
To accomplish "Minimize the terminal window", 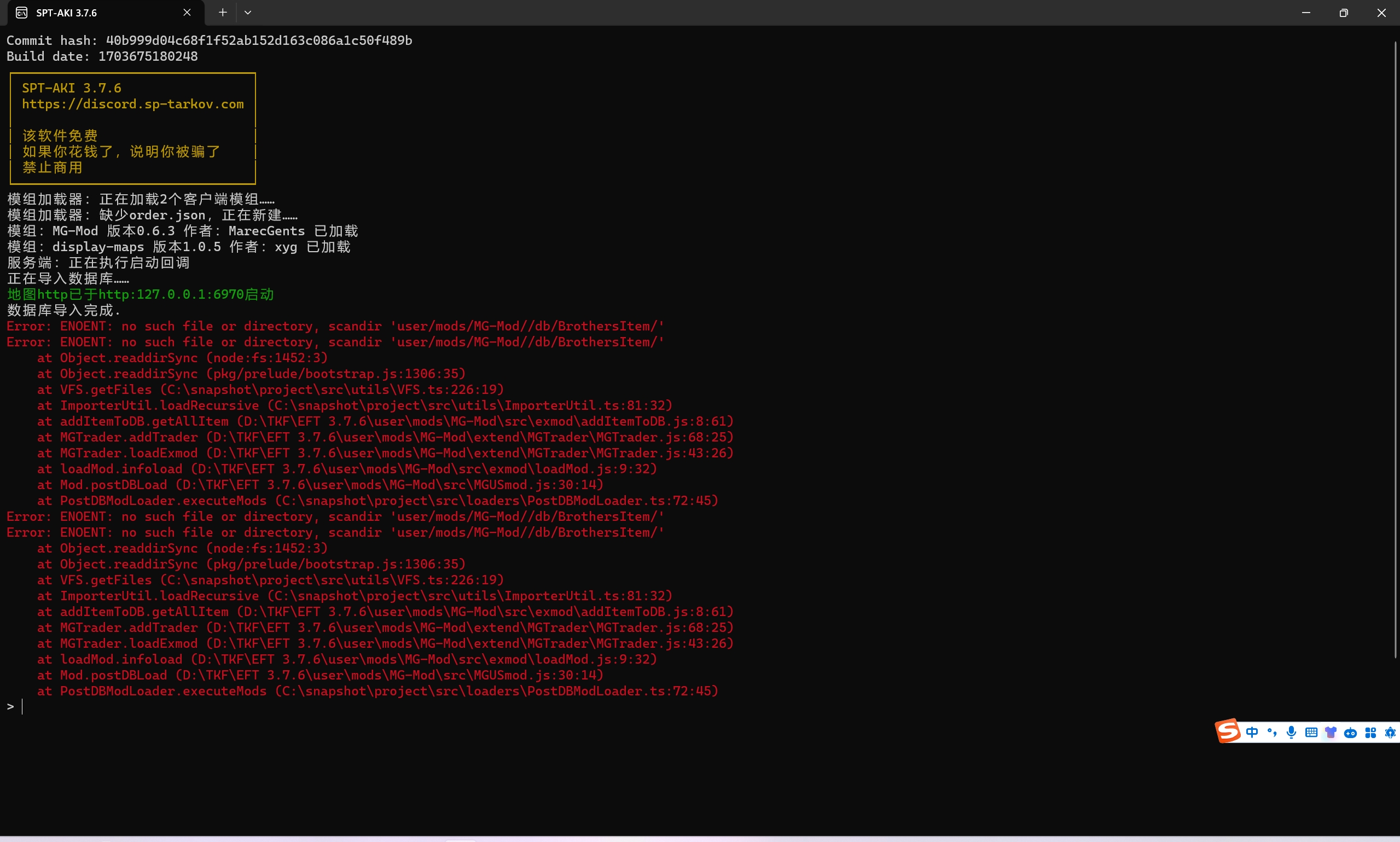I will click(x=1306, y=13).
